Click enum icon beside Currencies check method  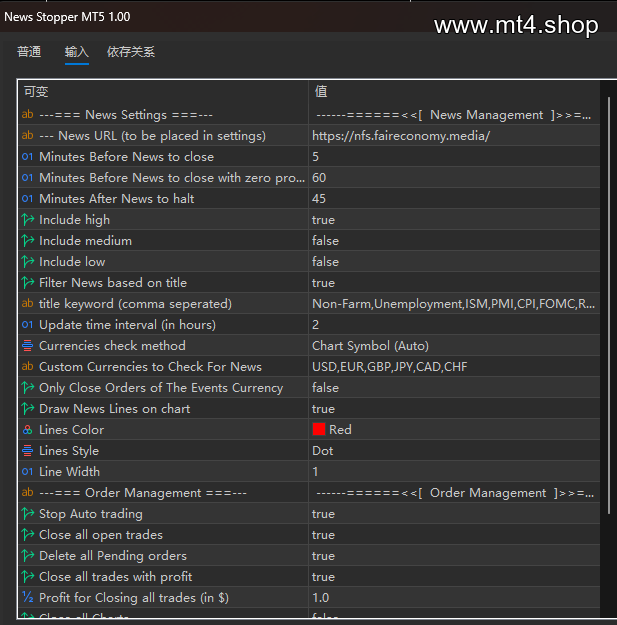[28, 346]
